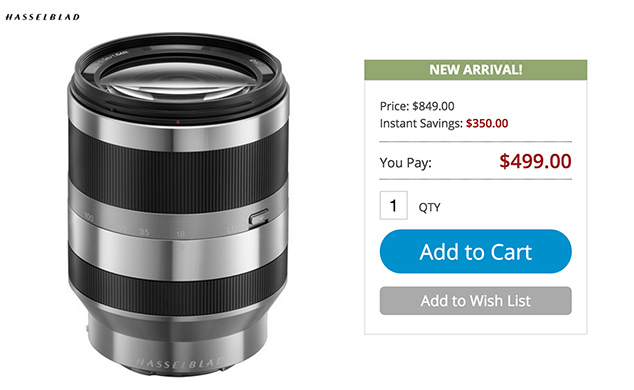
Task: Click the Instant Savings: label
Action: coord(421,123)
